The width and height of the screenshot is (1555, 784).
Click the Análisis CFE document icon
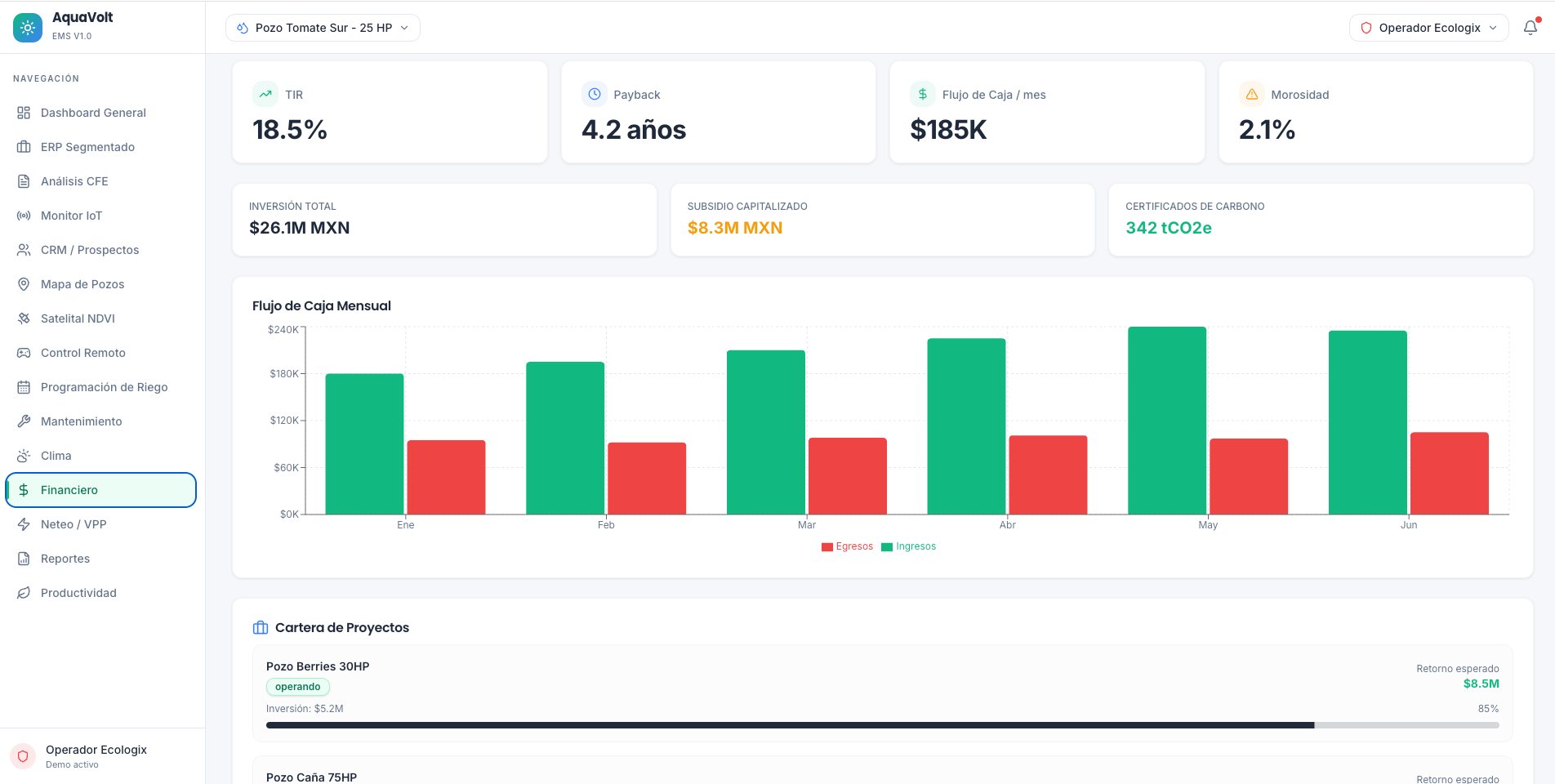pos(24,181)
